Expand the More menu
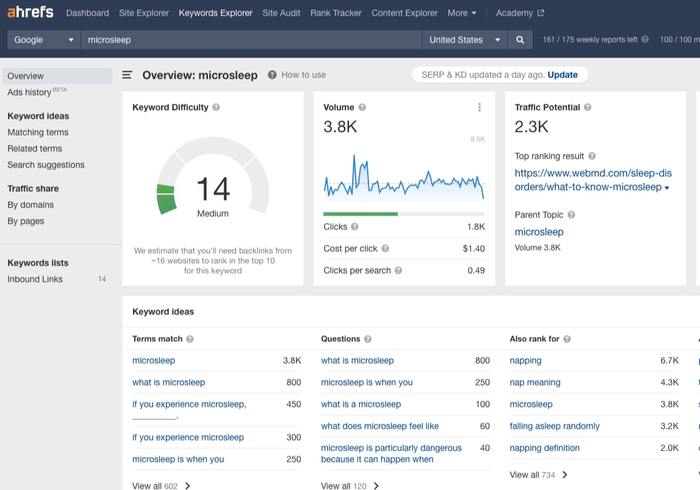 click(462, 13)
